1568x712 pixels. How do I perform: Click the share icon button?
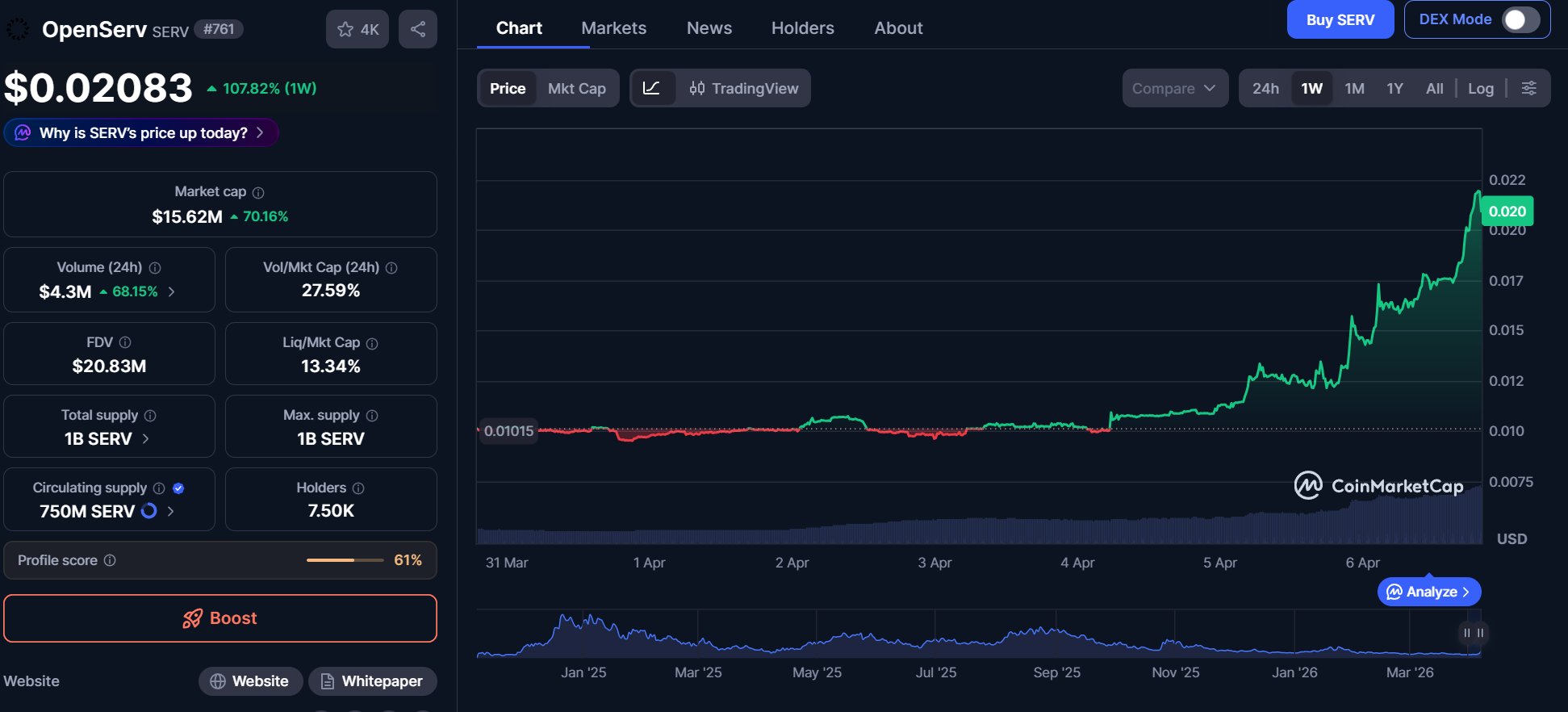tap(417, 29)
